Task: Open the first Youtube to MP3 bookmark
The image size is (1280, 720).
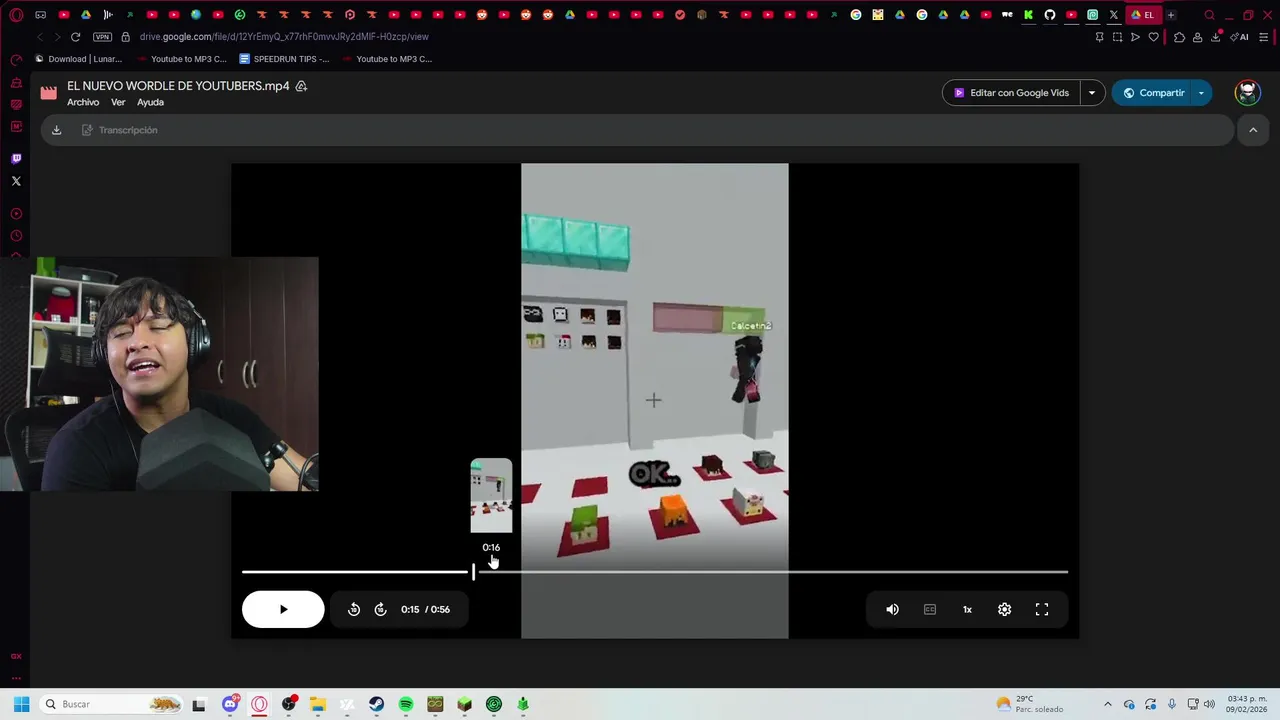Action: (x=182, y=59)
